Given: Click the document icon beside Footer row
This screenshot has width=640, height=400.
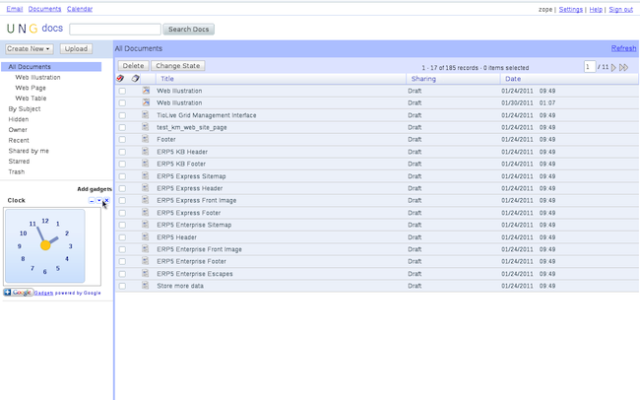Looking at the screenshot, I should pyautogui.click(x=146, y=139).
